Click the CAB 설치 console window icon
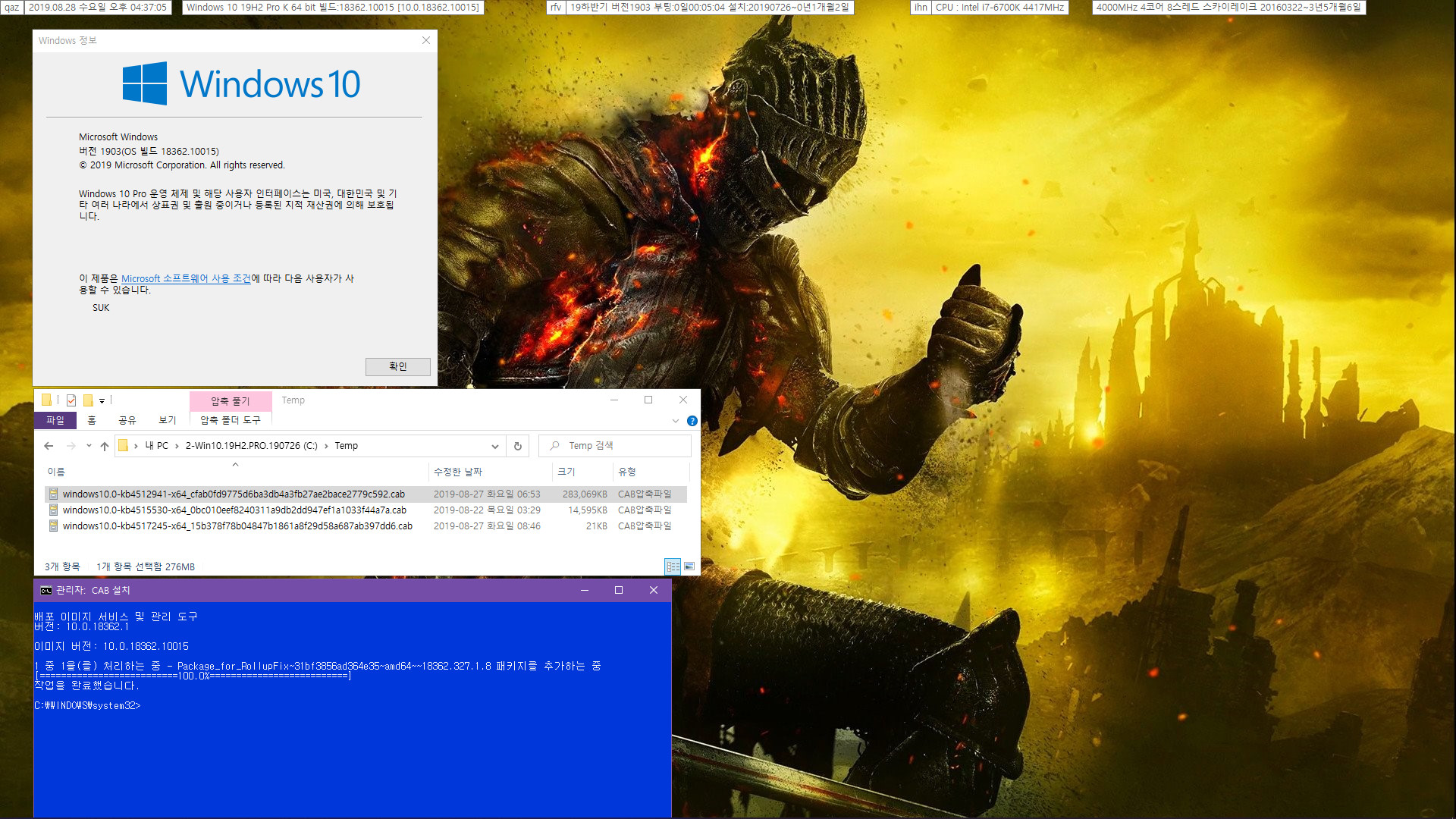Viewport: 1456px width, 819px height. coord(46,591)
